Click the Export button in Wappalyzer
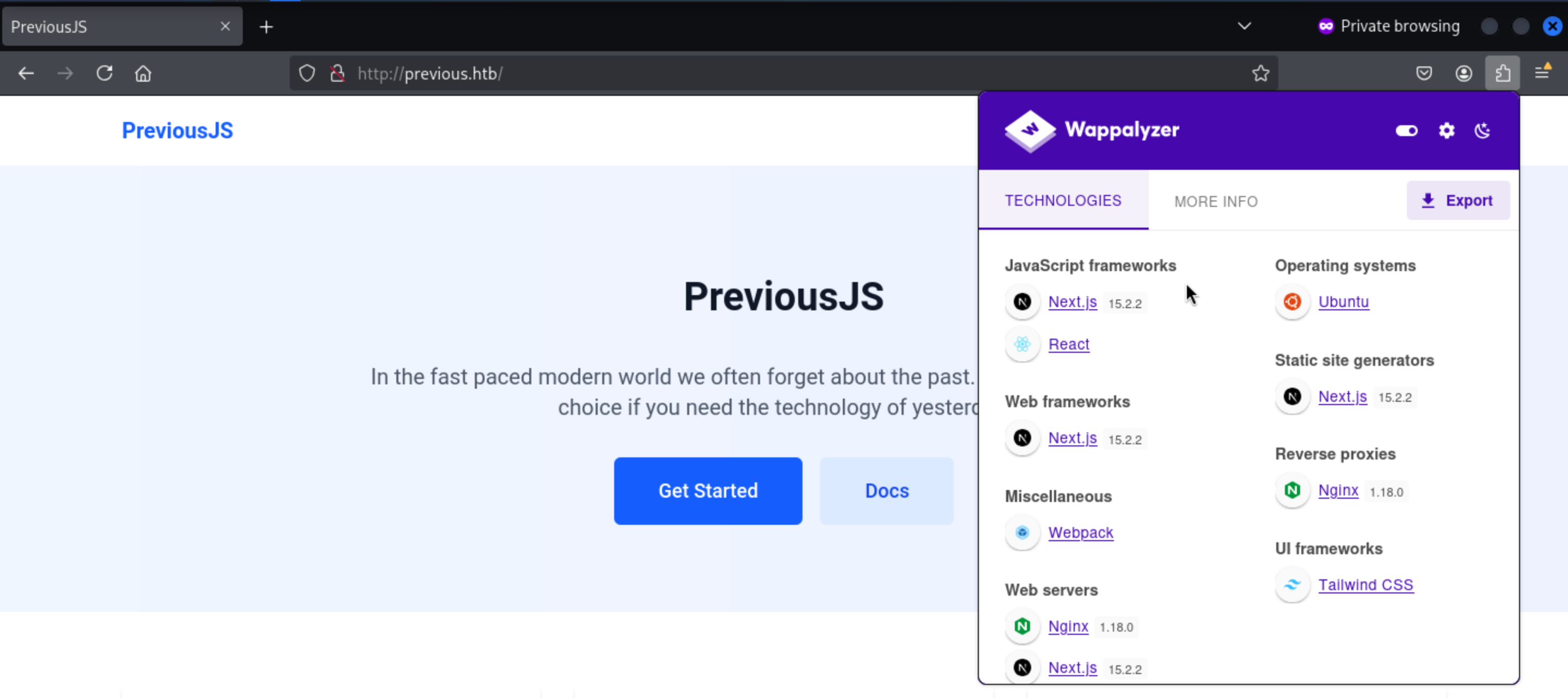The height and width of the screenshot is (698, 1568). coord(1457,201)
